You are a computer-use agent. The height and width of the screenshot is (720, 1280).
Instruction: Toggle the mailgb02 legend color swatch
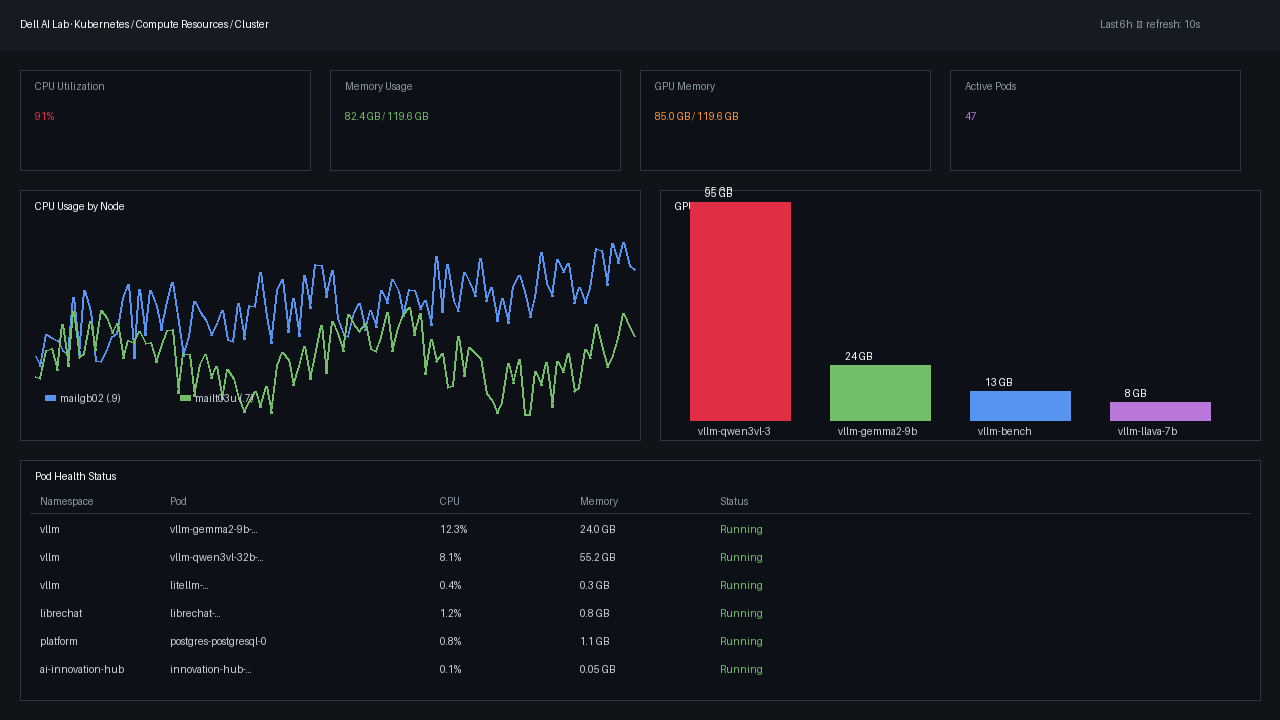coord(51,398)
